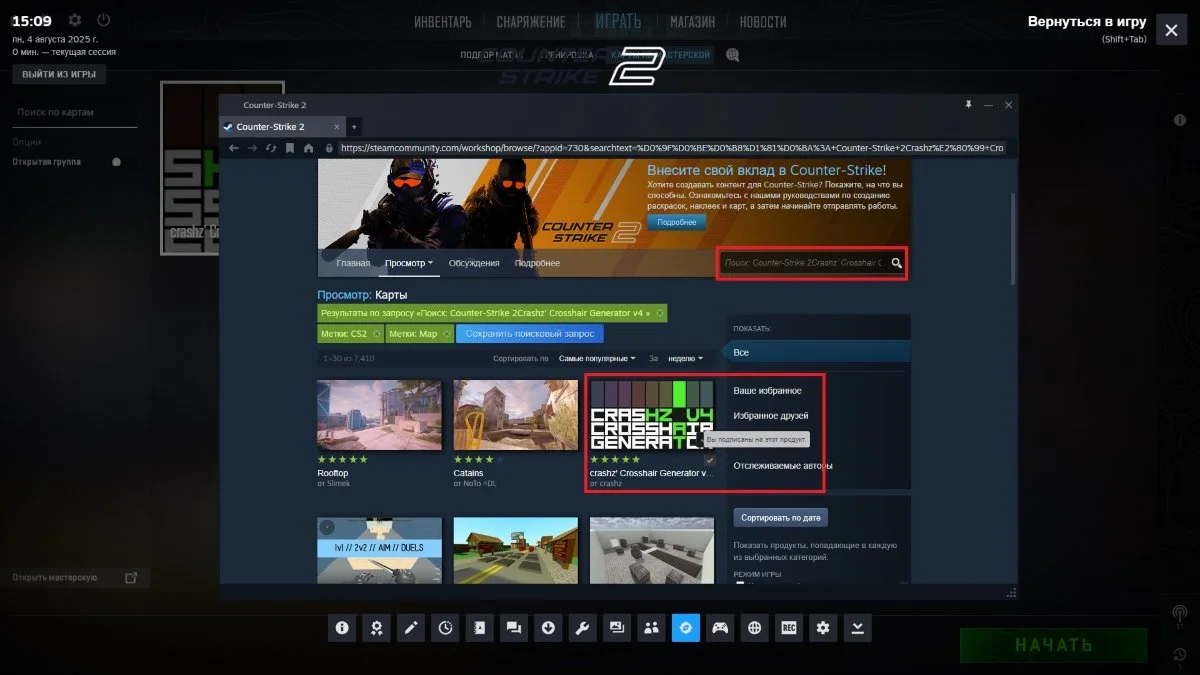Open the неделю time period dropdown
This screenshot has width=1200, height=675.
[685, 358]
